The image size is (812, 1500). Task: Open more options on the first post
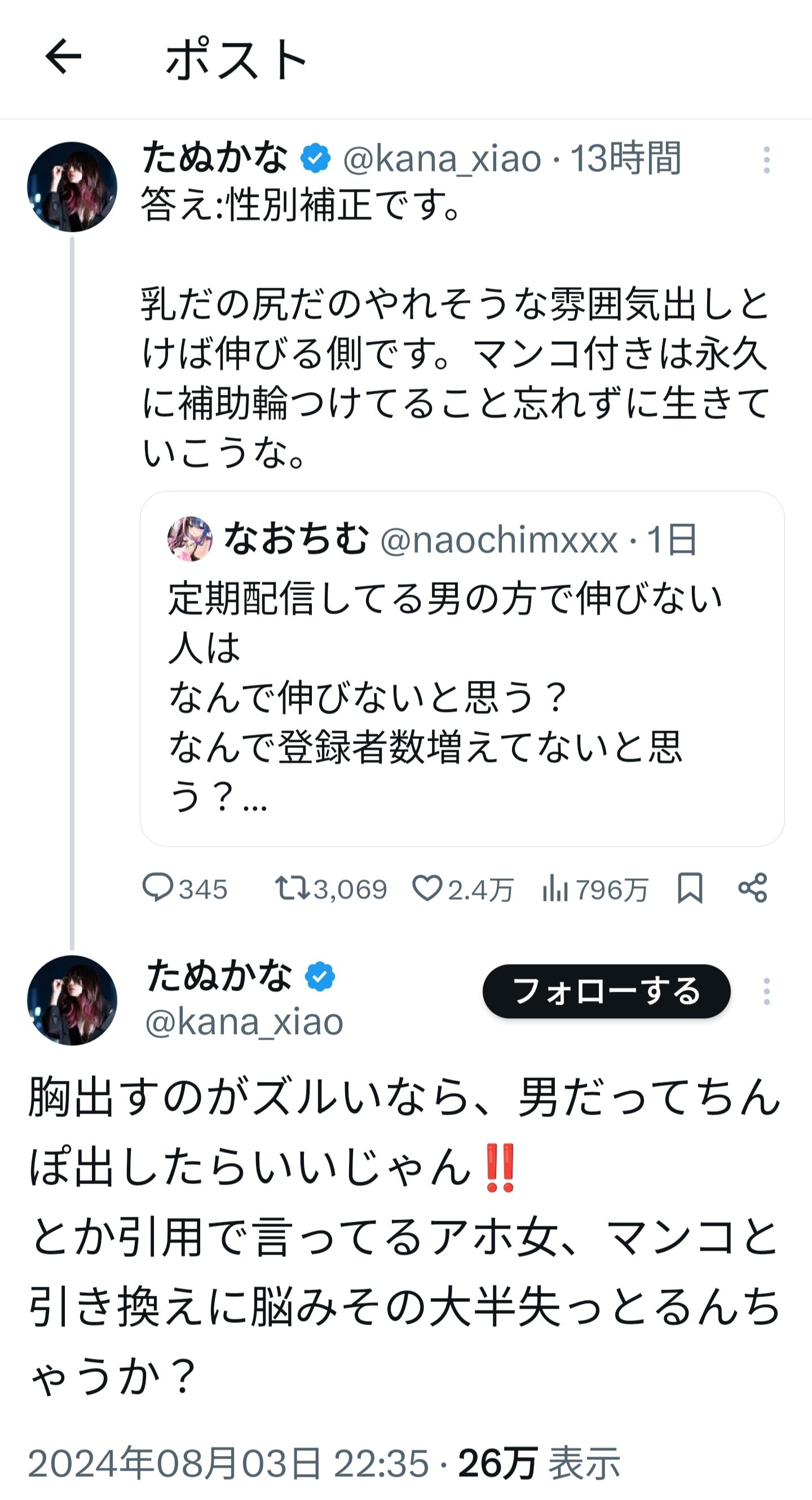tap(766, 160)
